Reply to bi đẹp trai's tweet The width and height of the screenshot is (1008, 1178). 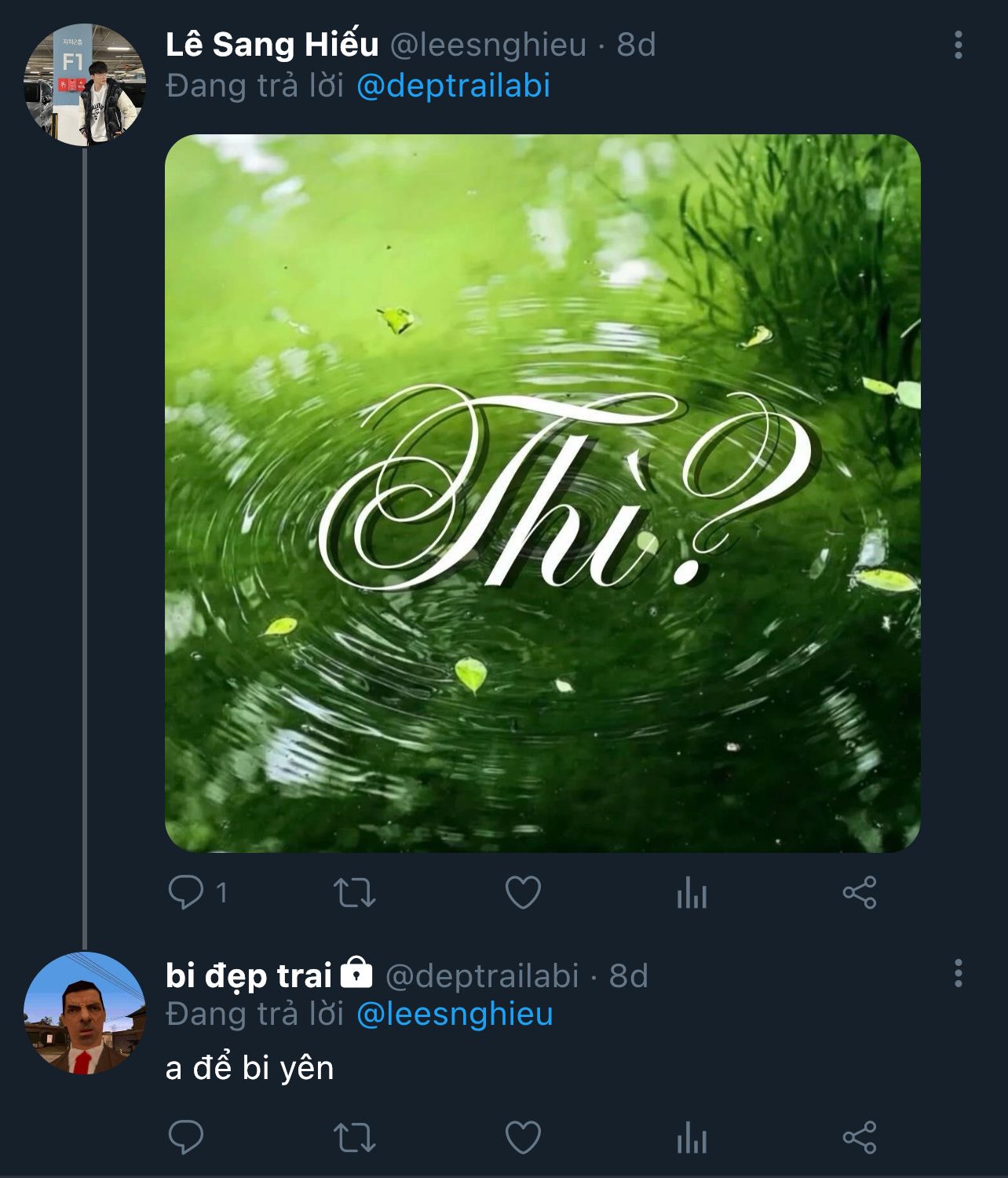[x=186, y=1137]
